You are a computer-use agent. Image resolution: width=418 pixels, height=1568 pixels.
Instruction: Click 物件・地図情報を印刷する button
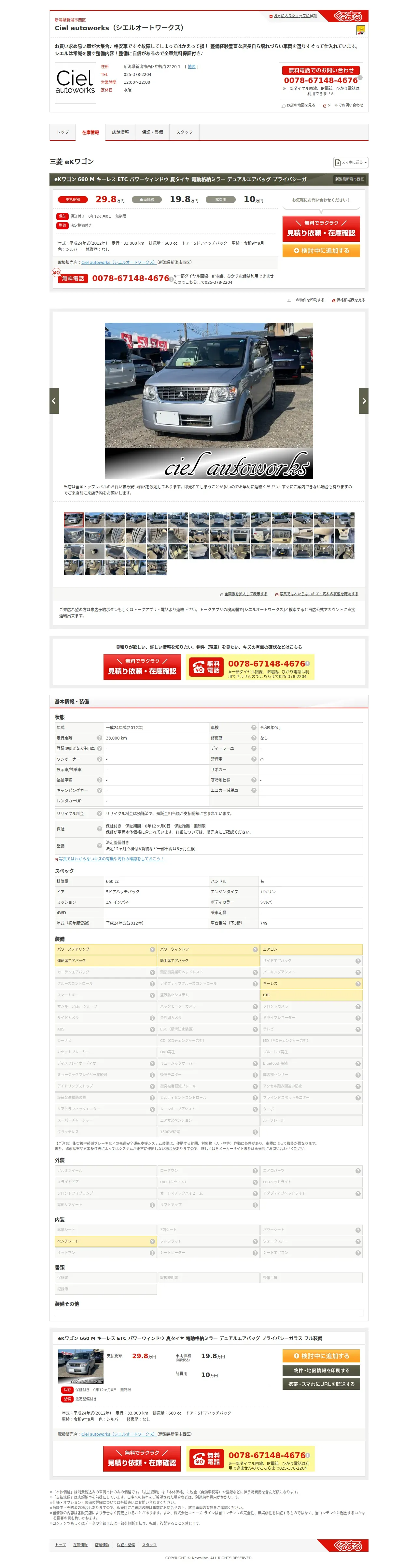(321, 1370)
